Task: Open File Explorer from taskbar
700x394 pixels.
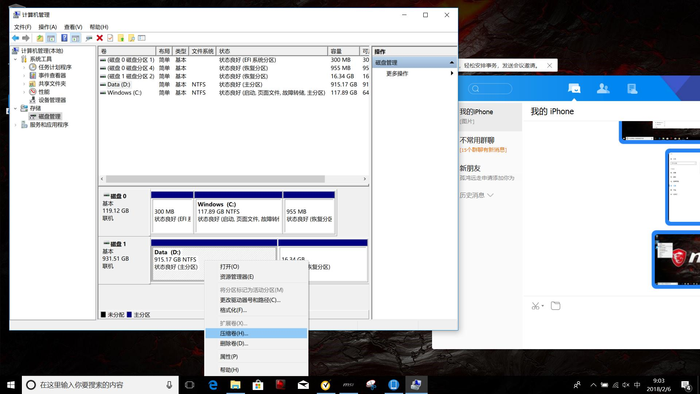Action: tap(235, 385)
